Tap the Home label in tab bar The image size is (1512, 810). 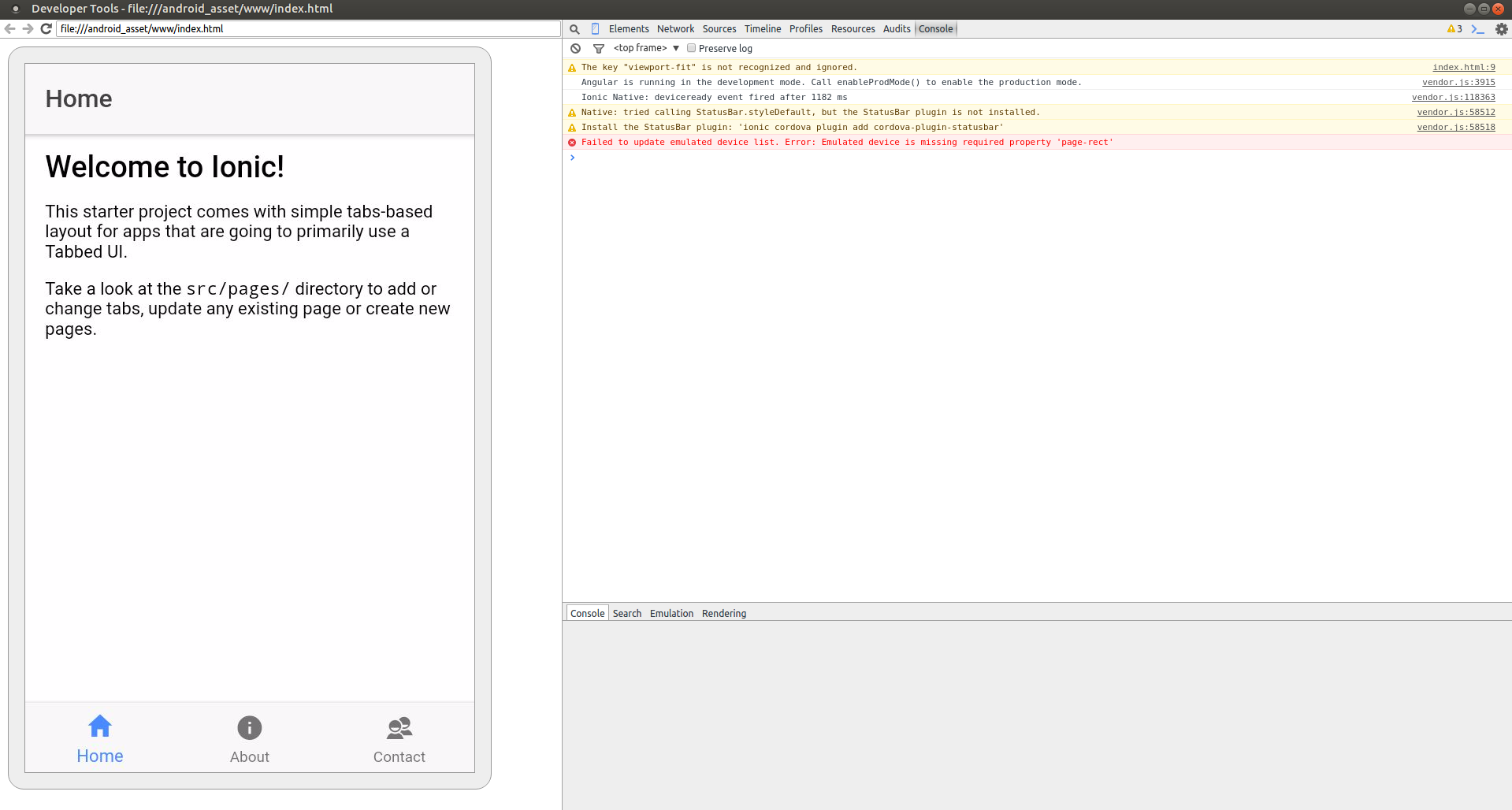(100, 756)
